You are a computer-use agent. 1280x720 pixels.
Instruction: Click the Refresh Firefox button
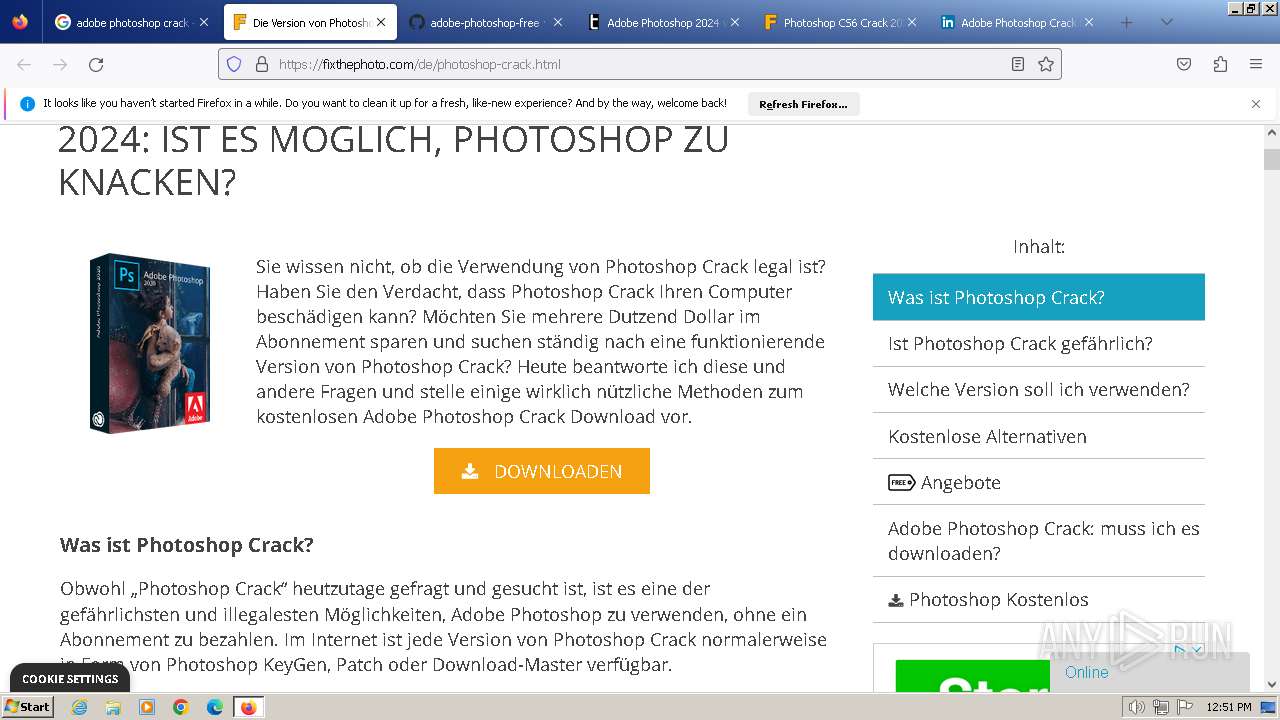(803, 104)
